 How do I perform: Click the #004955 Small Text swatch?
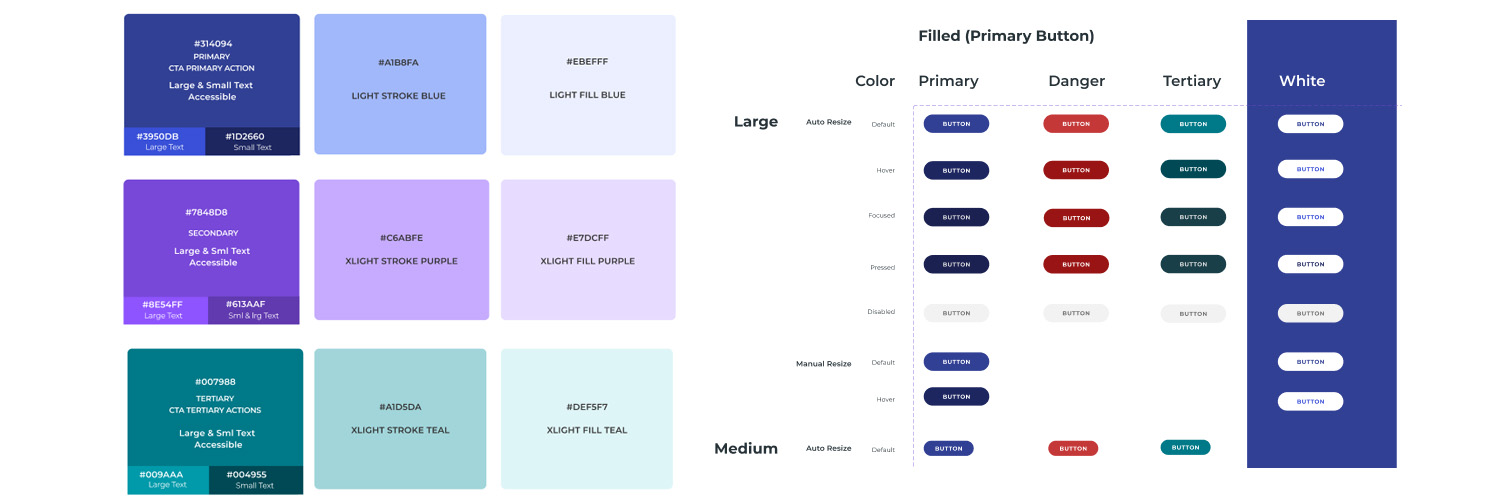(x=255, y=480)
